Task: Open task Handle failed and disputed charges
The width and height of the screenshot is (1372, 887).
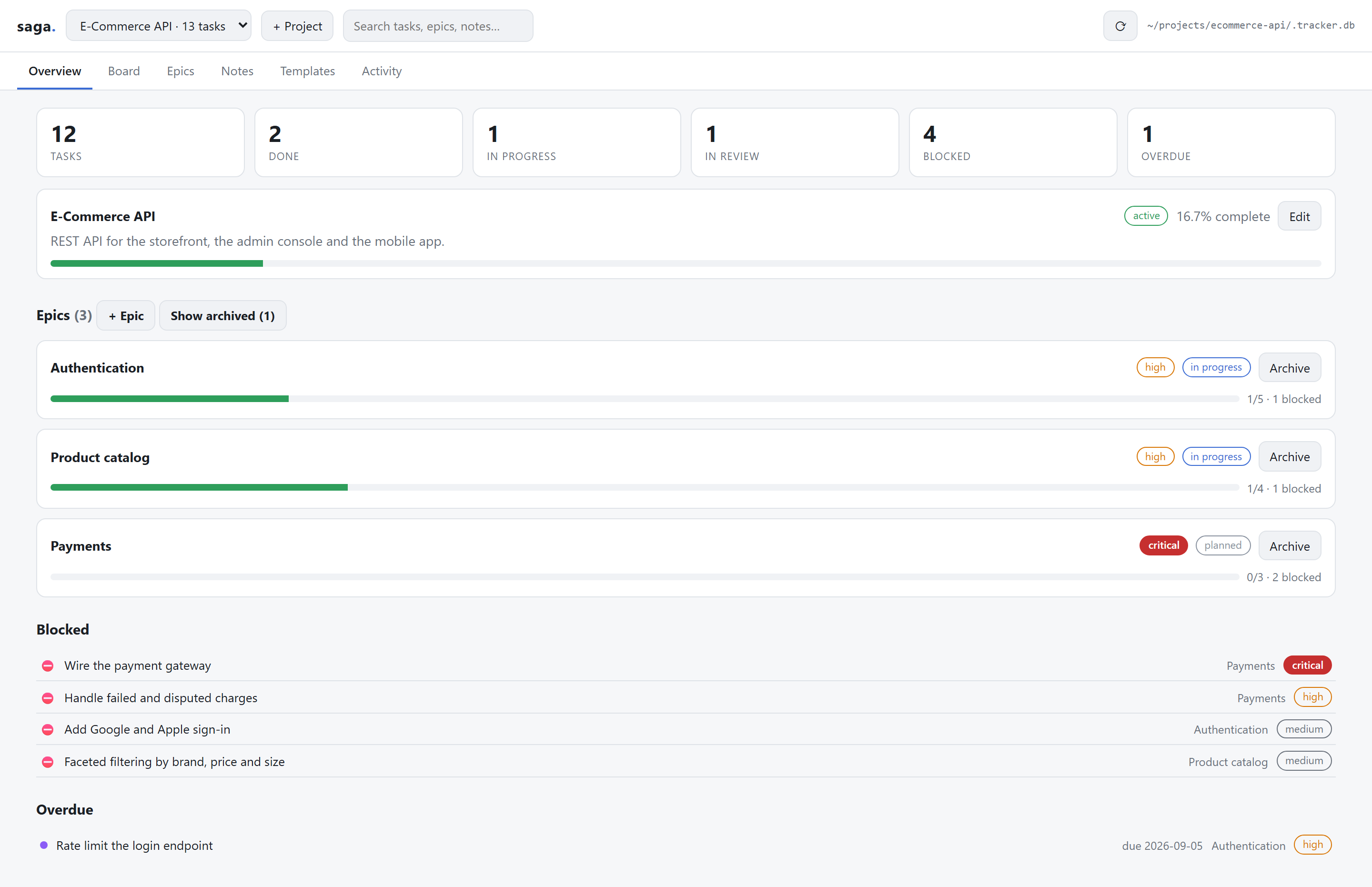Action: (161, 698)
